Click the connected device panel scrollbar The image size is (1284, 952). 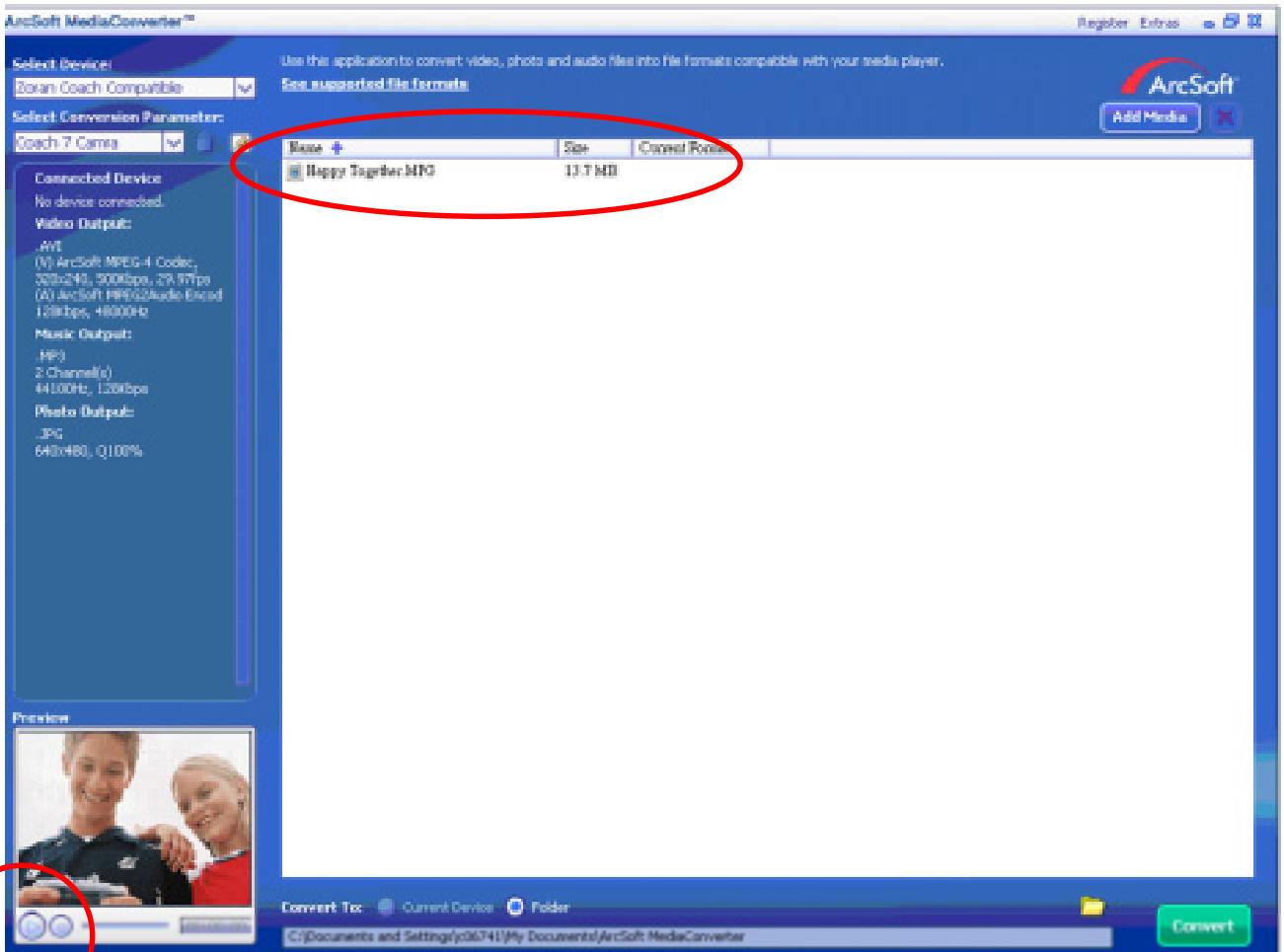244,424
